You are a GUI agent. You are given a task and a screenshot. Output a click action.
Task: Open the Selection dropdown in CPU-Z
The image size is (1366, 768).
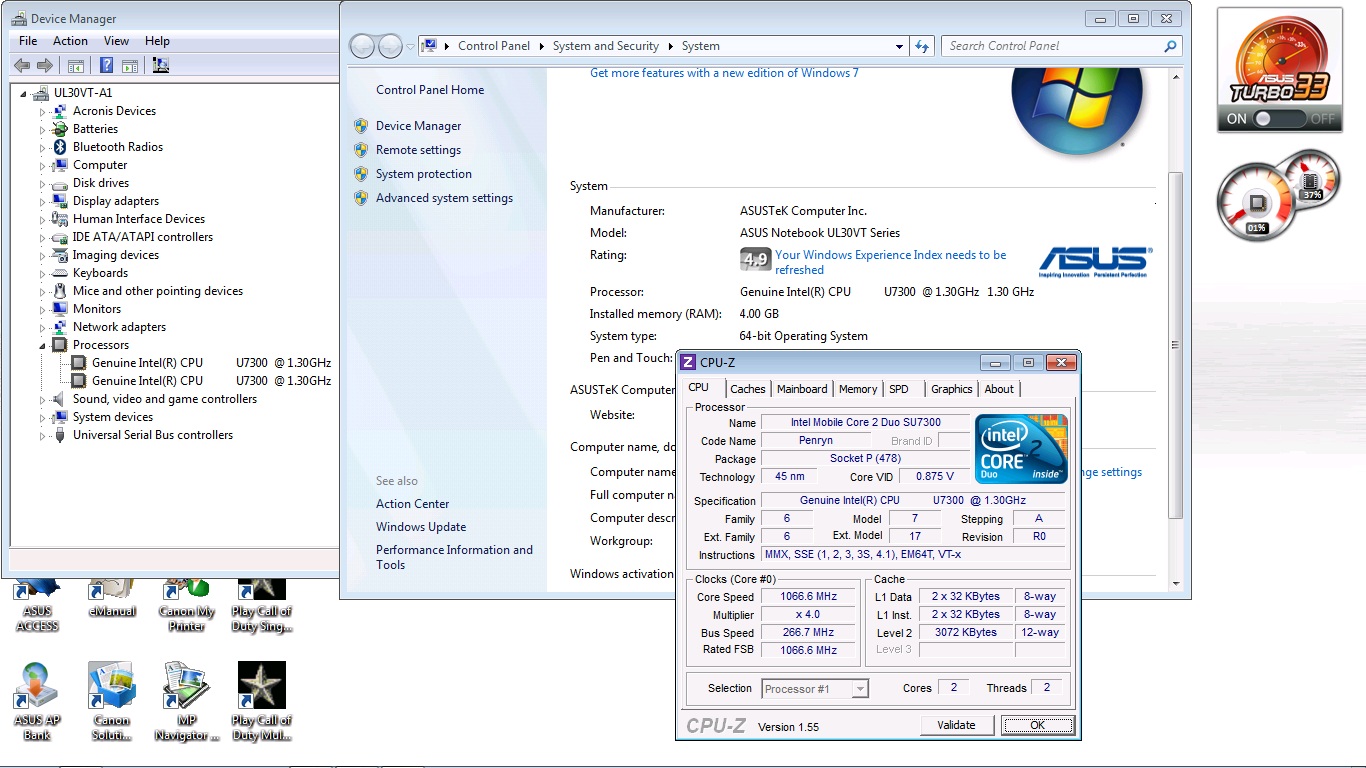point(859,689)
